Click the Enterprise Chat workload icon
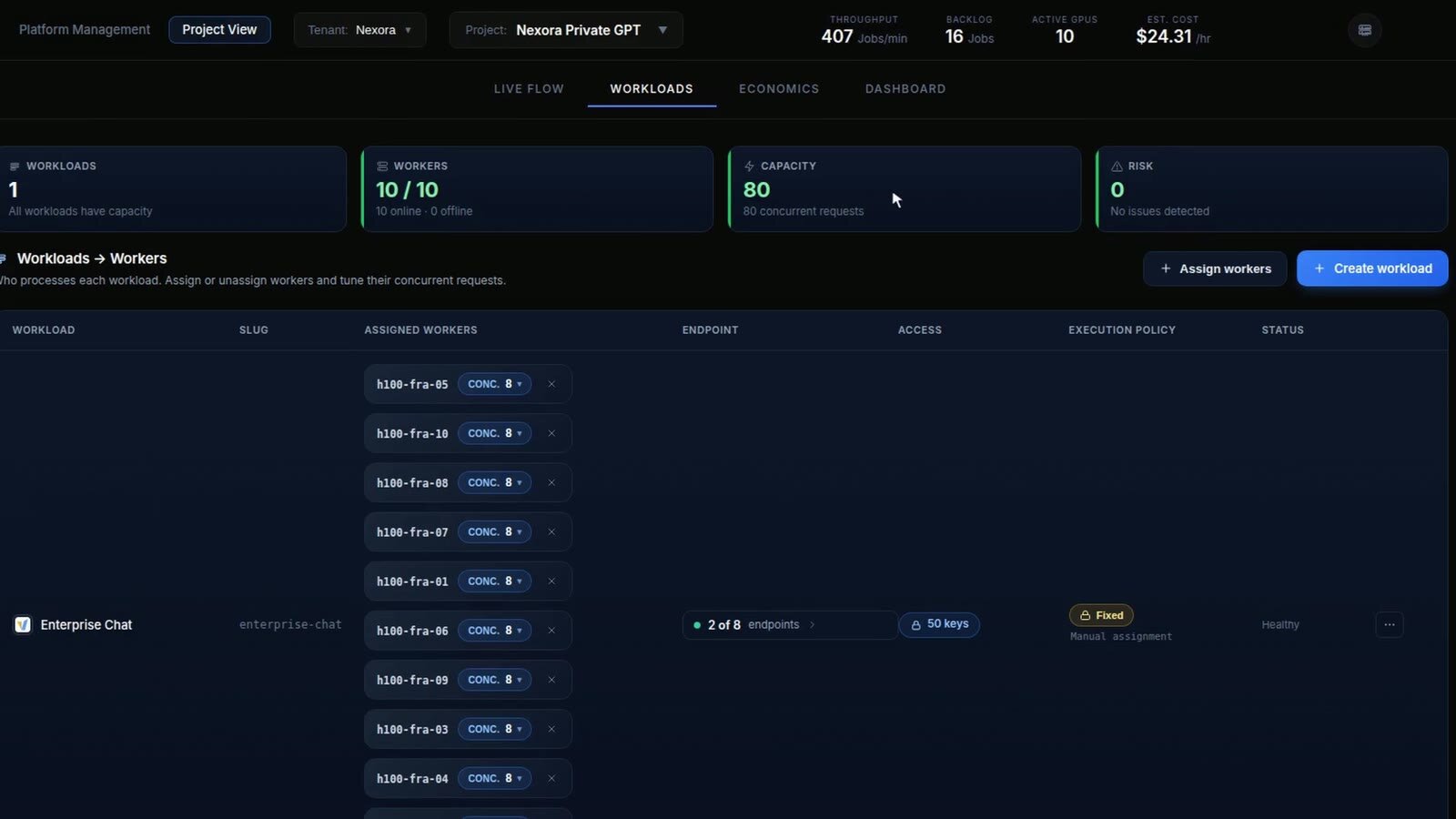The height and width of the screenshot is (819, 1456). pyautogui.click(x=23, y=624)
